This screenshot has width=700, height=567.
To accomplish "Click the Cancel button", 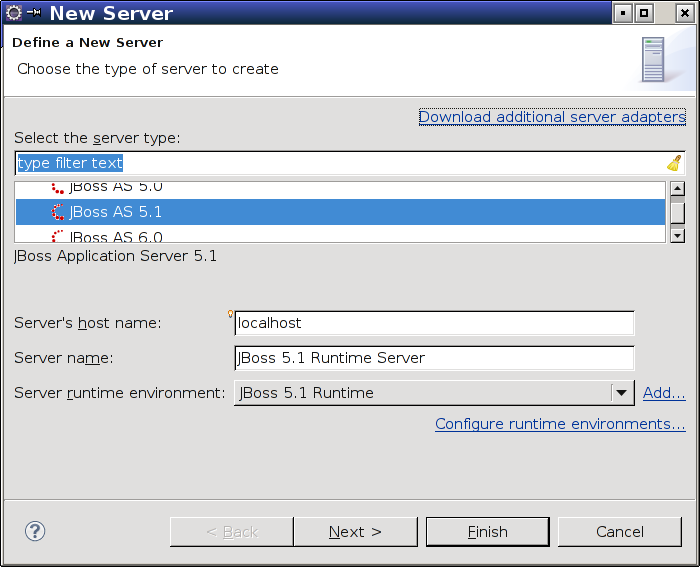I will pos(620,532).
